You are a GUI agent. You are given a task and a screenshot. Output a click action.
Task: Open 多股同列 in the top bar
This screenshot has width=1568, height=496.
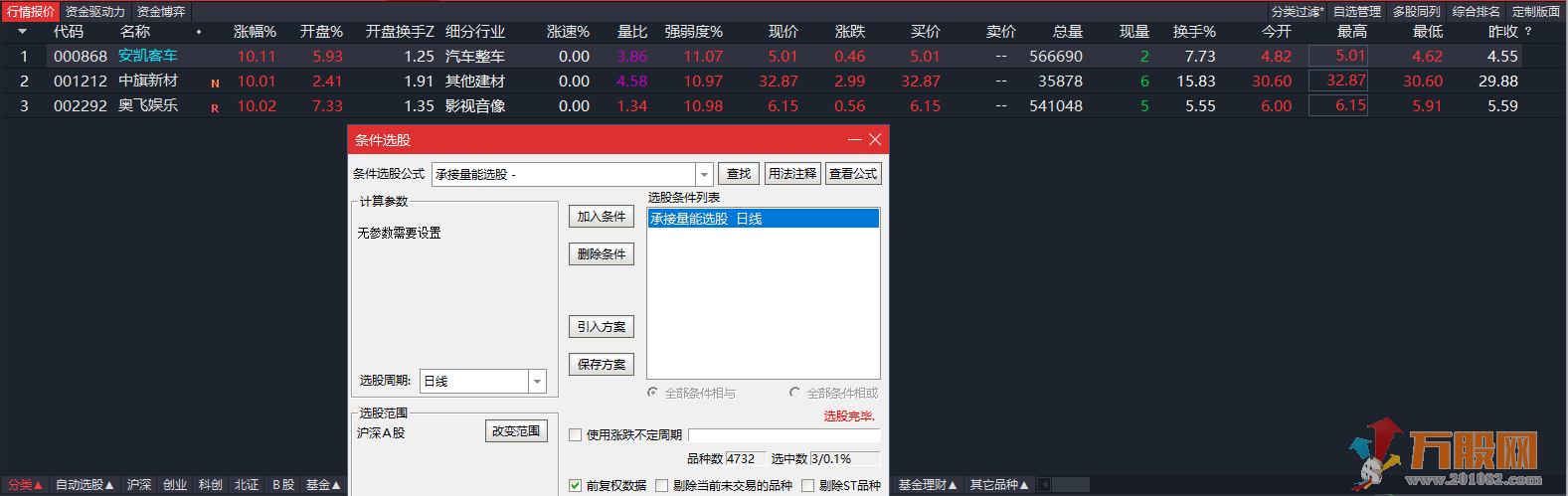[x=1417, y=12]
